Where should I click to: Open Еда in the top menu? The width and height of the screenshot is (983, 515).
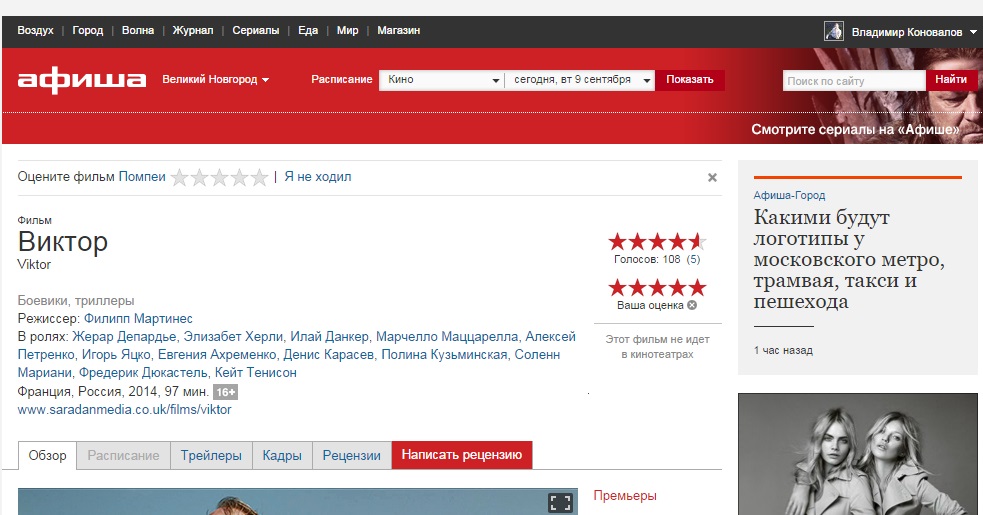click(x=308, y=30)
